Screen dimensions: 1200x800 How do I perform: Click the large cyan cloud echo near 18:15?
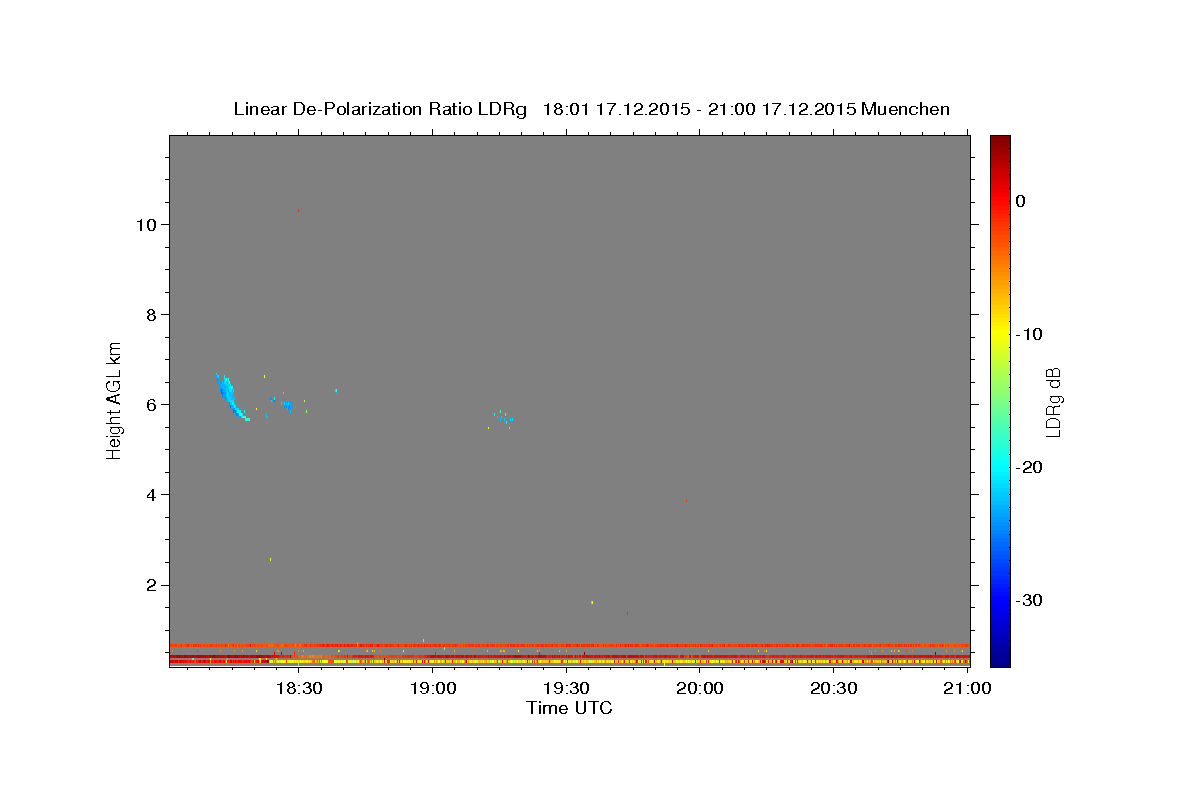click(x=231, y=397)
